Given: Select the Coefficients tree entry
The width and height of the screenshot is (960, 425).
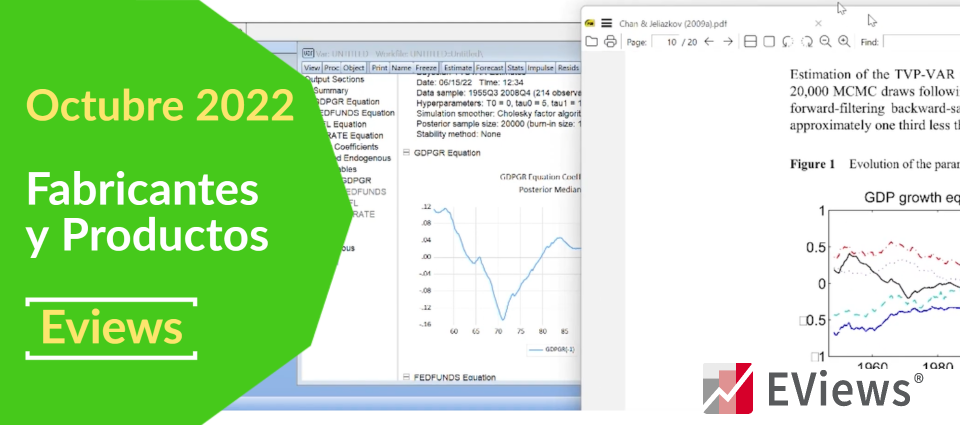Looking at the screenshot, I should pos(357,147).
